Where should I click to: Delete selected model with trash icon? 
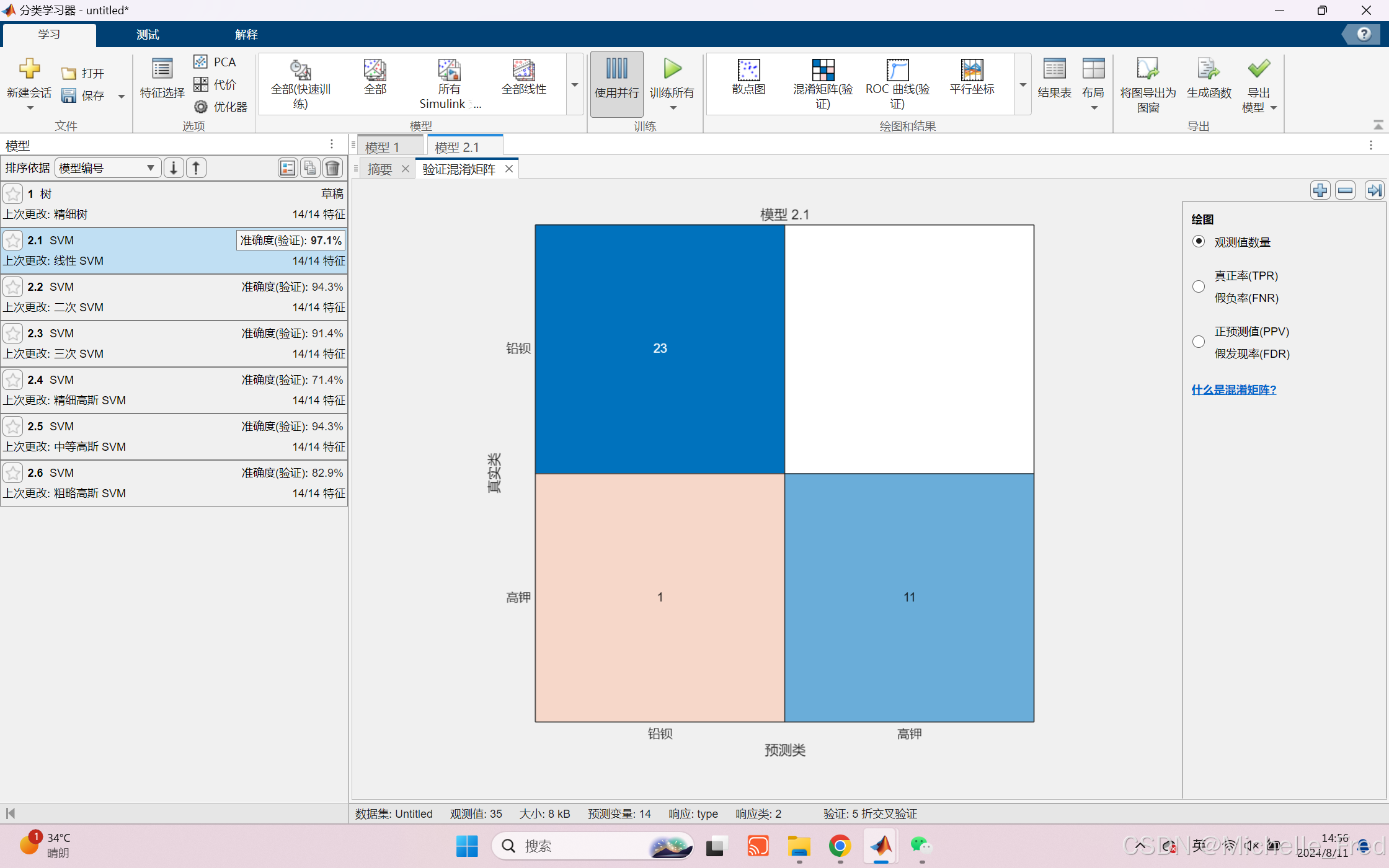click(x=333, y=168)
